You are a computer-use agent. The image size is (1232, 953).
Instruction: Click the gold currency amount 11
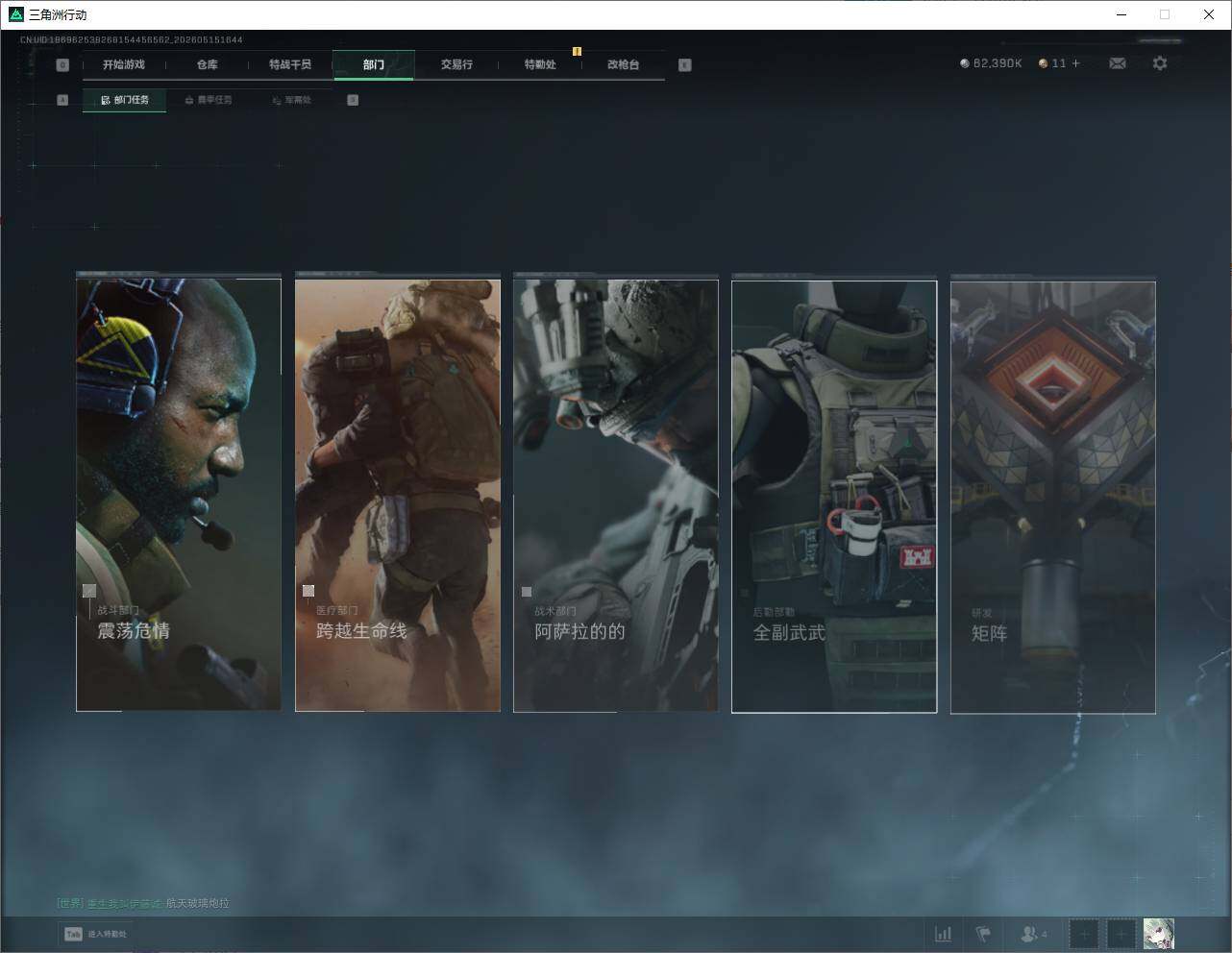pos(1059,63)
